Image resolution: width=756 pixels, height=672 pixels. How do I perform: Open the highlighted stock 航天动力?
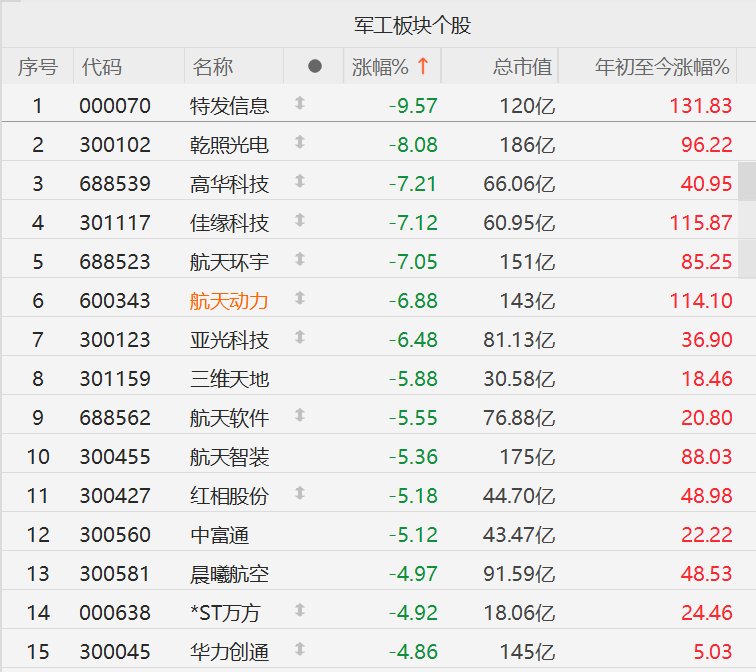[x=229, y=301]
